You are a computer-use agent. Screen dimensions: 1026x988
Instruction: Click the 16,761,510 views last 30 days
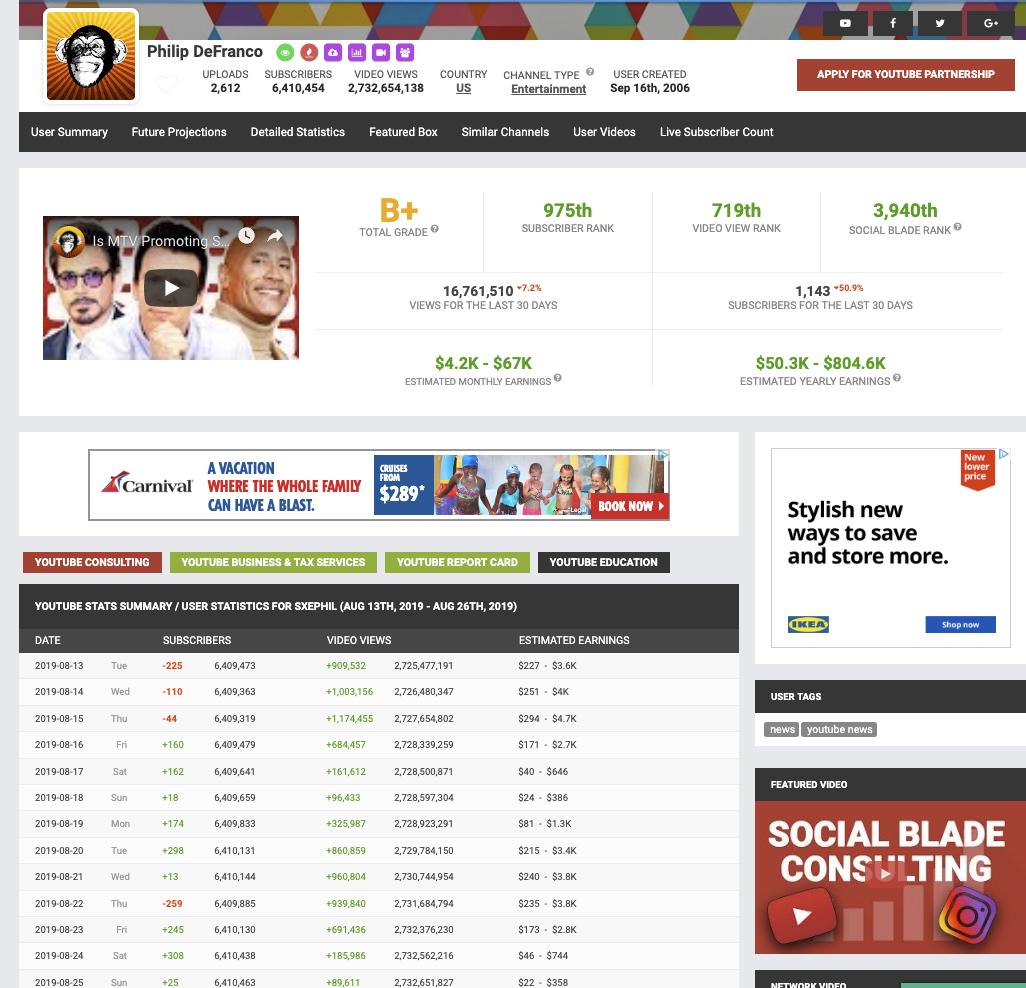[478, 291]
